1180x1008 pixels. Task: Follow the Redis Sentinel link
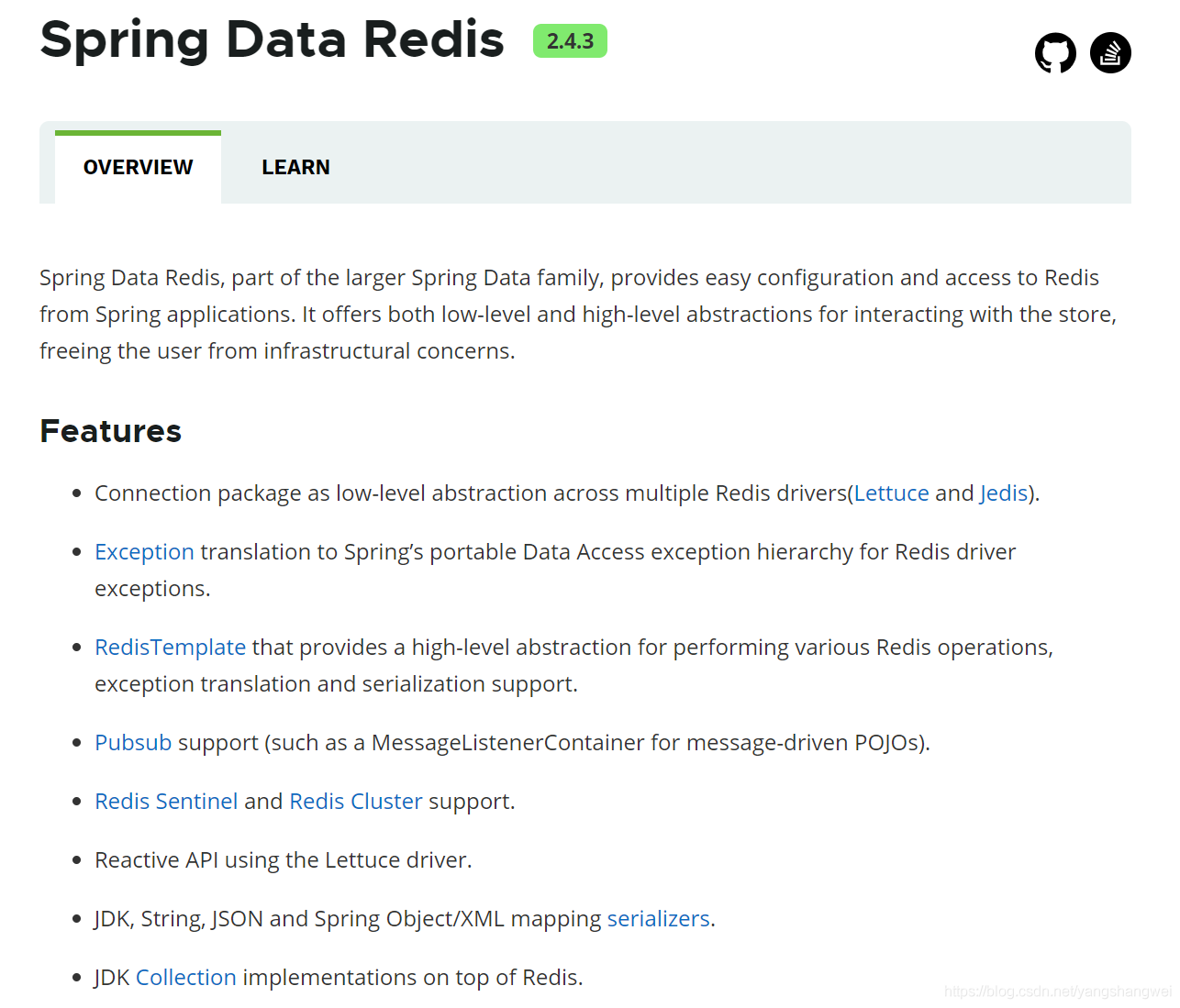[166, 802]
